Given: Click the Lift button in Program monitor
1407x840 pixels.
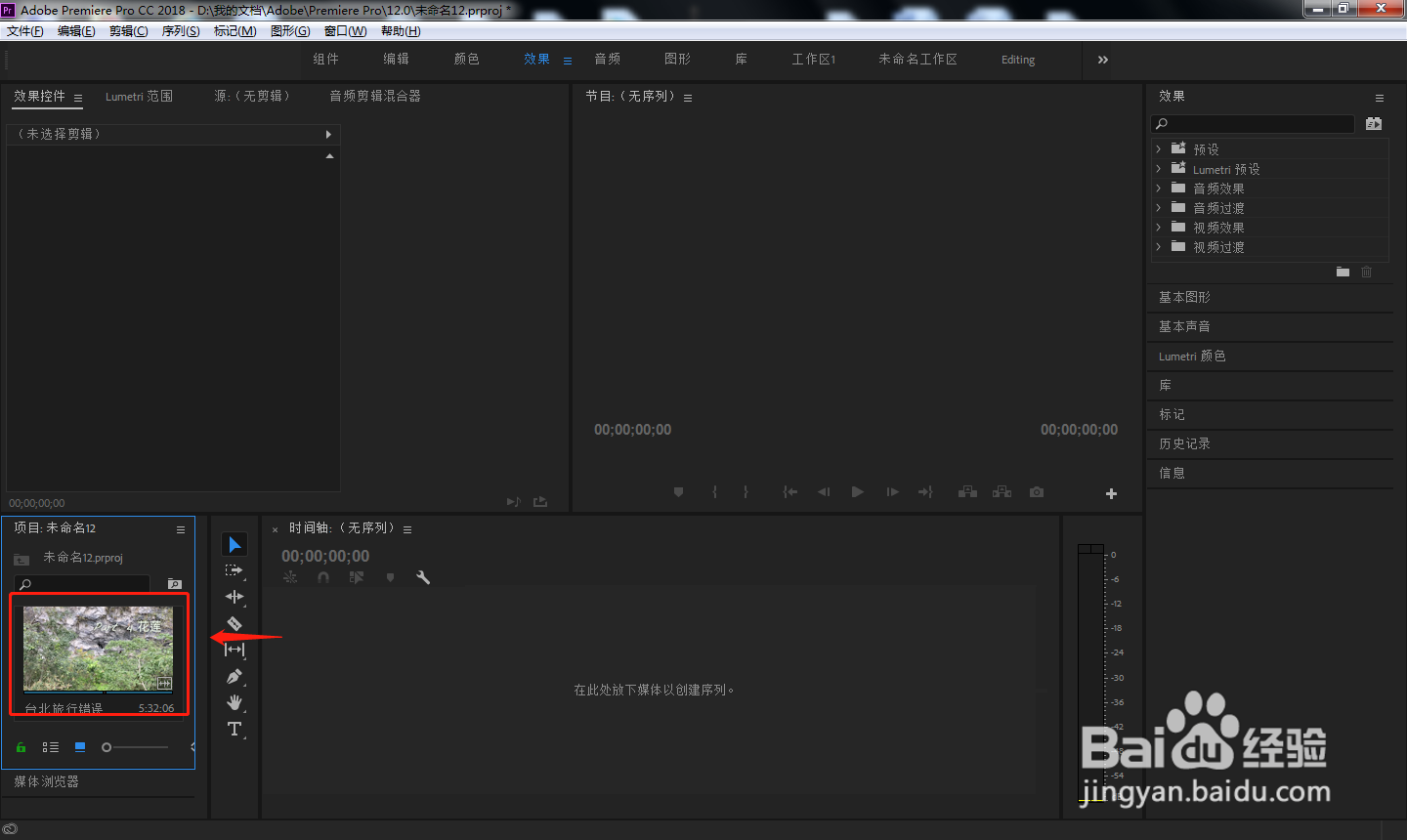Looking at the screenshot, I should pyautogui.click(x=967, y=492).
